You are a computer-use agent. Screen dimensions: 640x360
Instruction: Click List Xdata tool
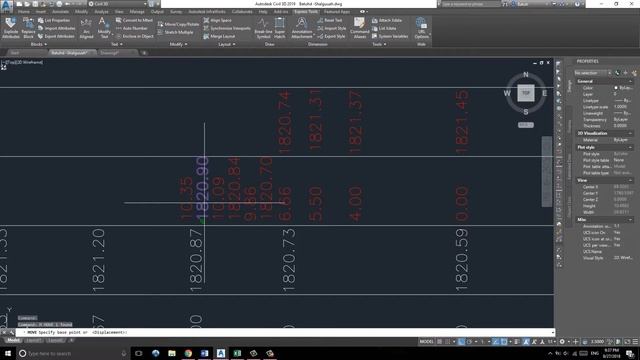[x=384, y=28]
